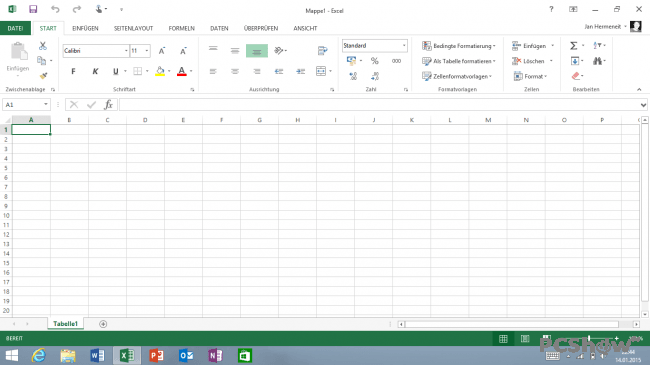This screenshot has width=650, height=365.
Task: Toggle touch/mouse mode icon
Action: tap(99, 9)
